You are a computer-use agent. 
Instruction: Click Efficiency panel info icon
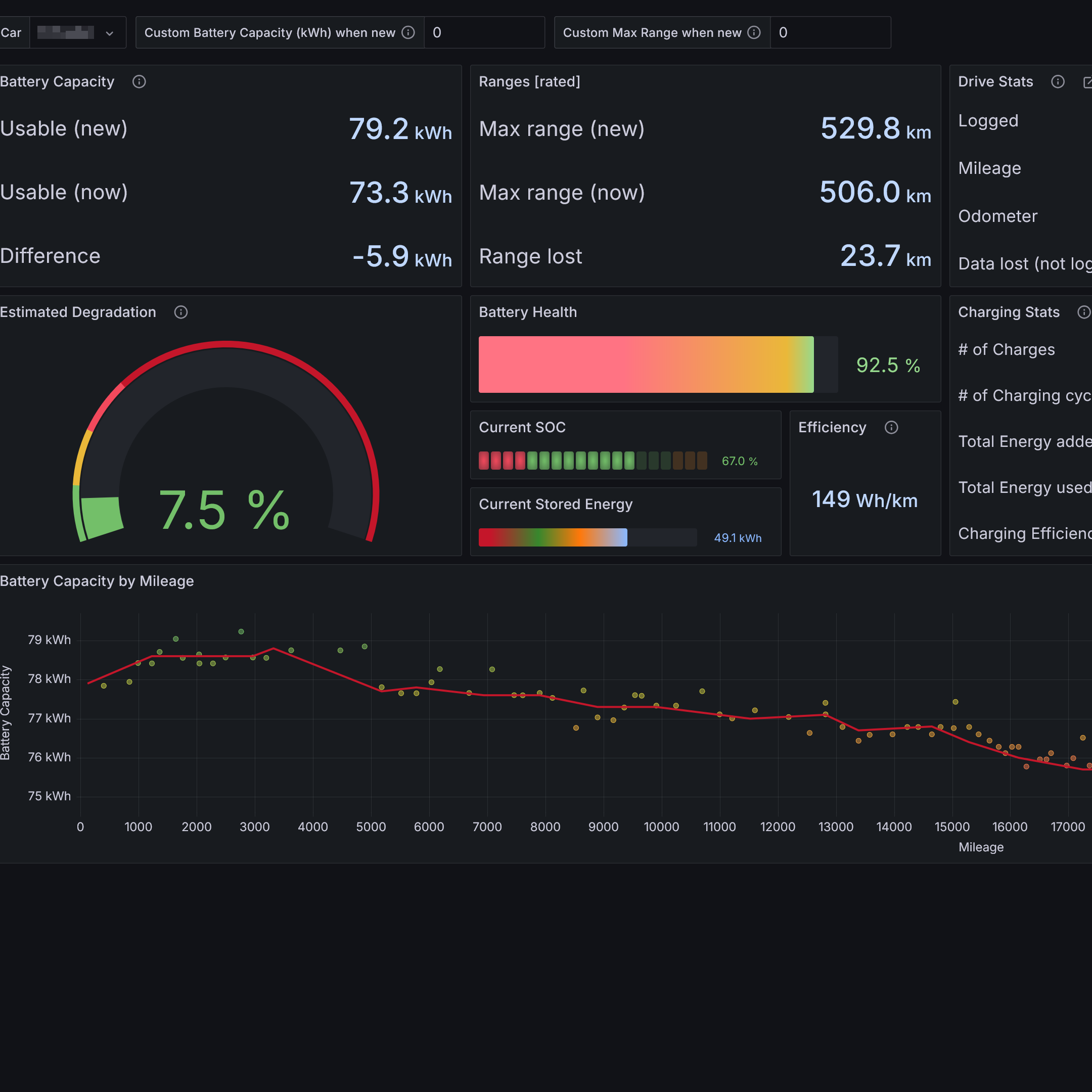click(x=891, y=428)
